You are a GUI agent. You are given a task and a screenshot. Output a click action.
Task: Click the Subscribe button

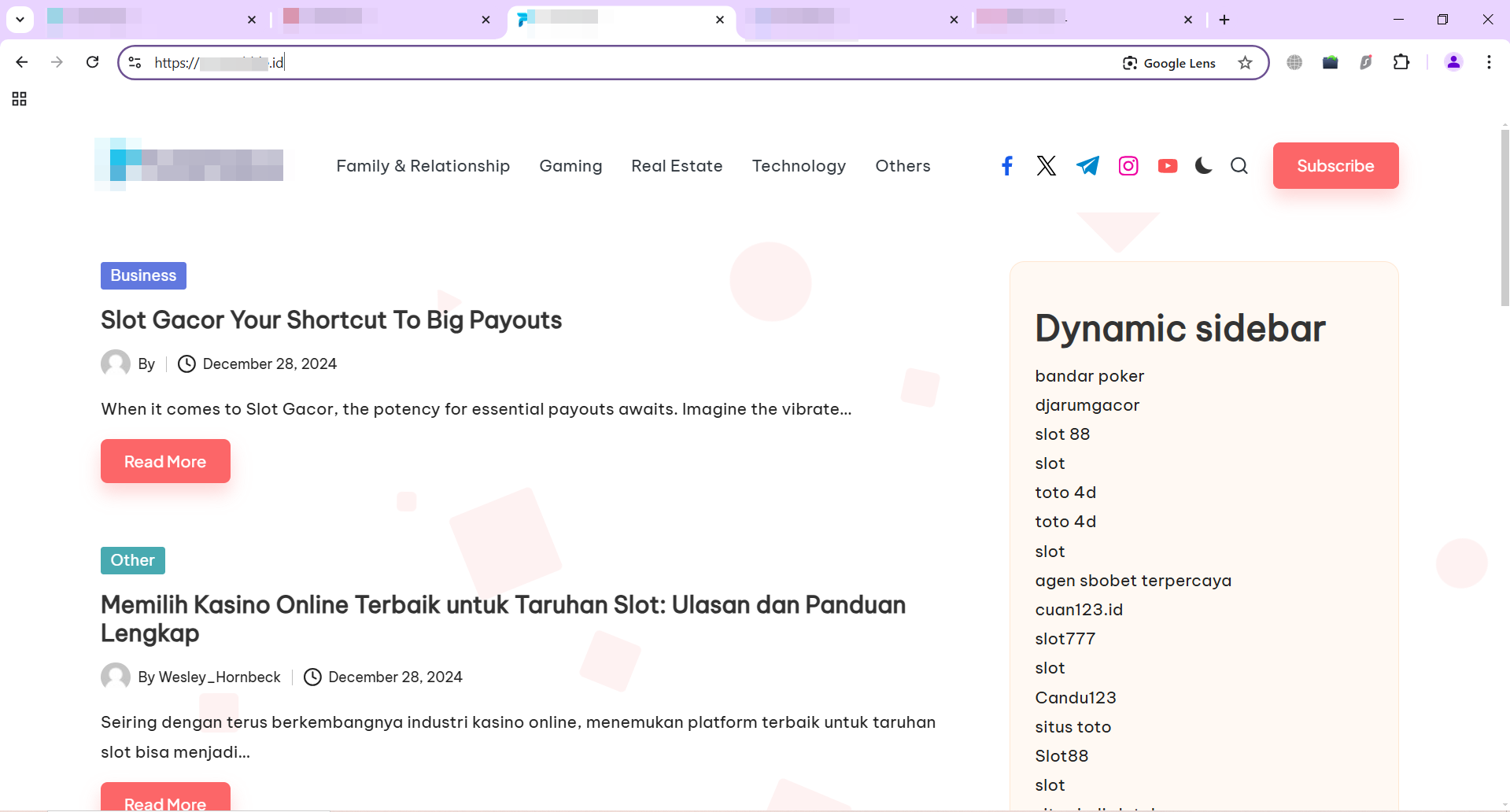coord(1335,166)
